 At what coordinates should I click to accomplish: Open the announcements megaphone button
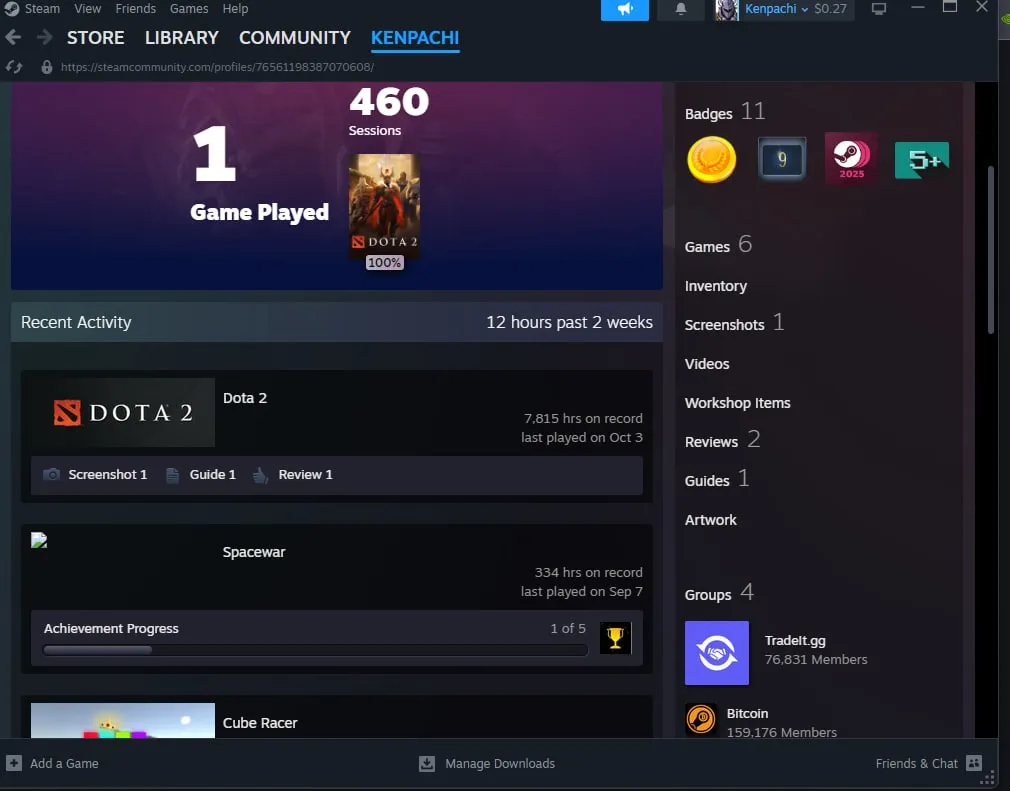click(x=625, y=9)
